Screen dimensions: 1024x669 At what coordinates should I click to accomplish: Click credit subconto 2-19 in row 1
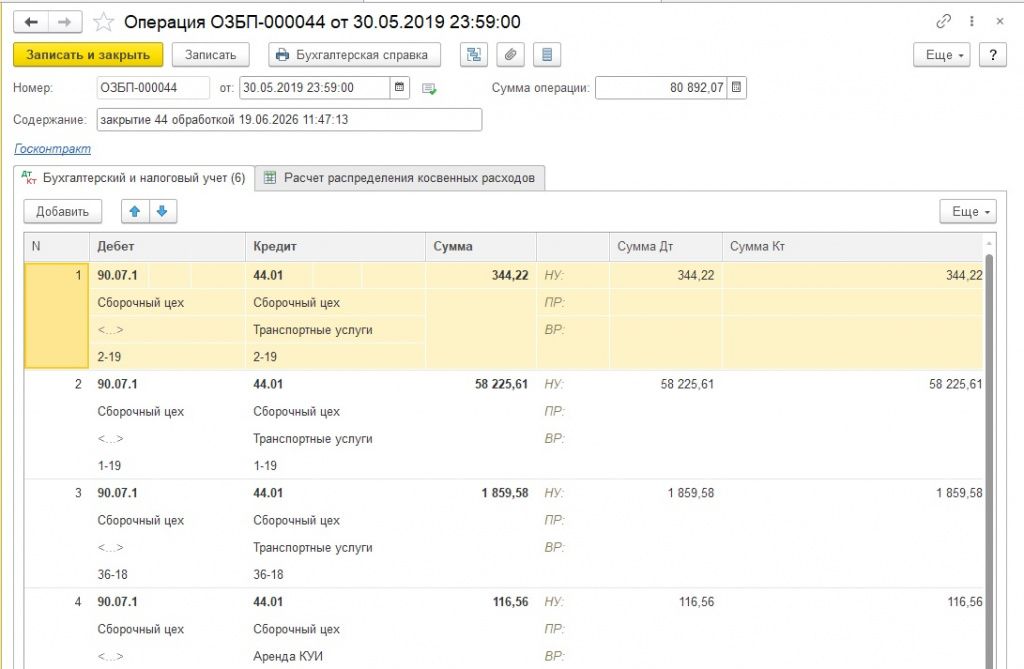(265, 357)
